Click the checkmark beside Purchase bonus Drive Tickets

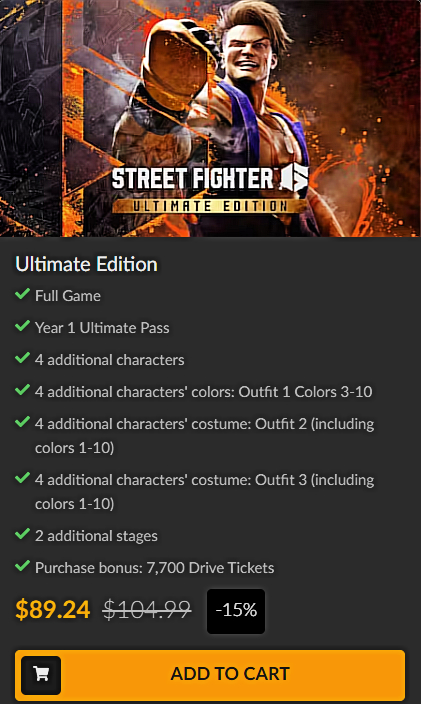[22, 566]
